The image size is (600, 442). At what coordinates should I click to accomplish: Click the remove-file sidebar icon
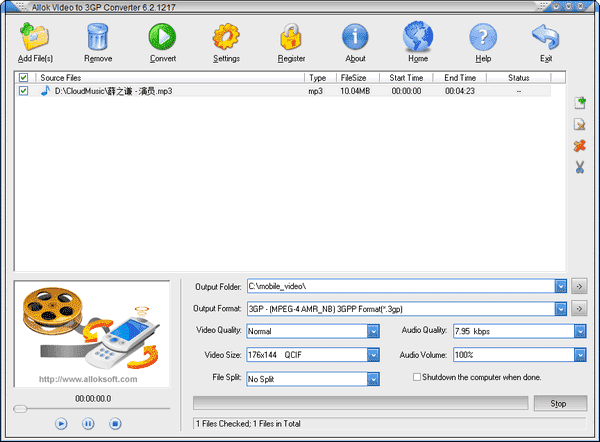pos(580,124)
